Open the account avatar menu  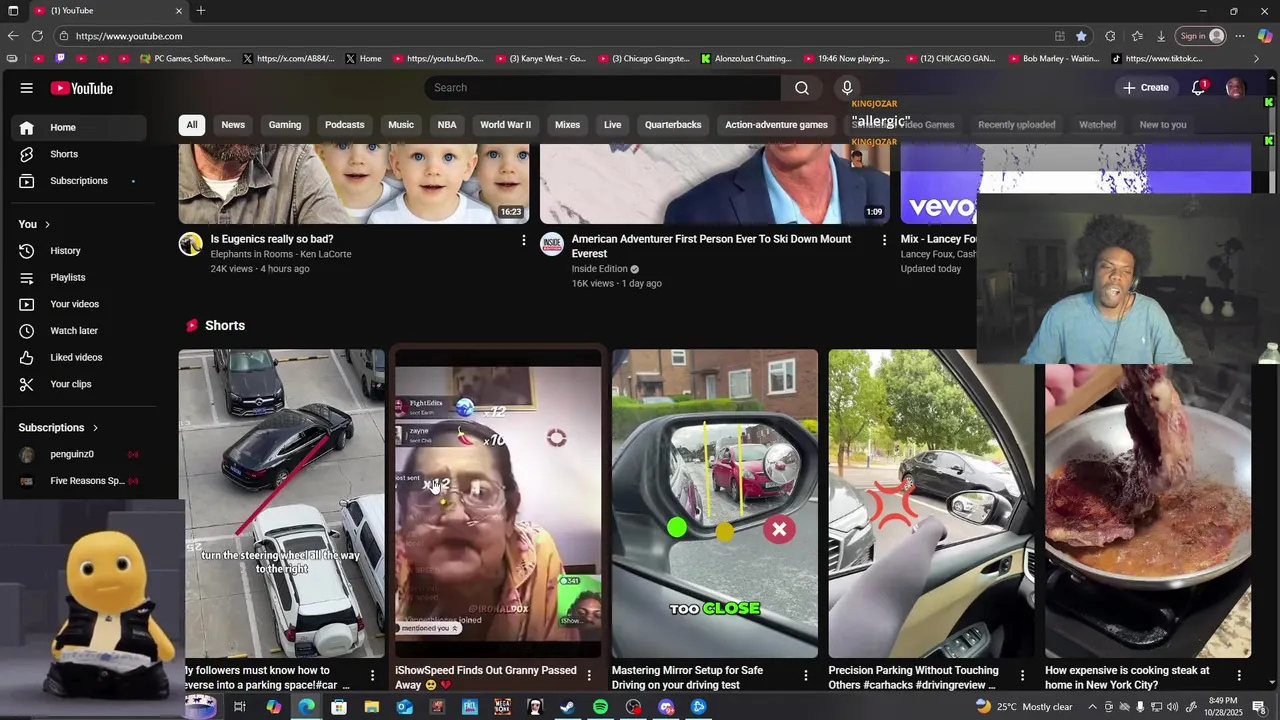[1235, 88]
